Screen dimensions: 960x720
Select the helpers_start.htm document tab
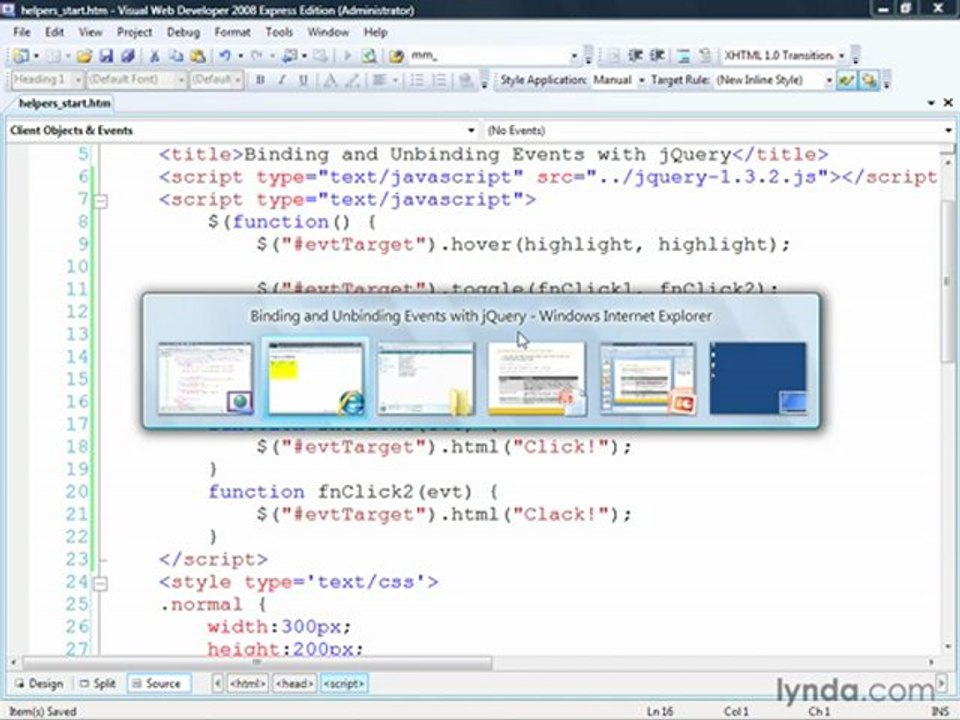64,103
